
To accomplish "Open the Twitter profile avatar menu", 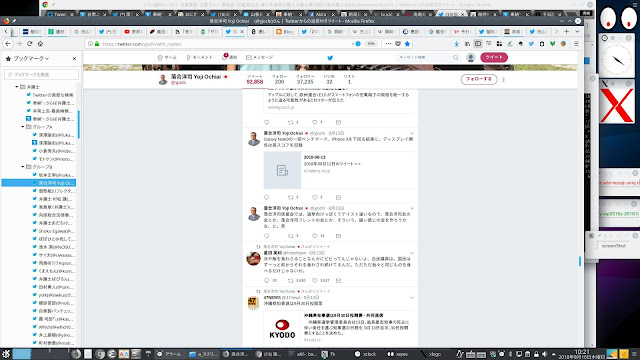I will click(x=471, y=58).
